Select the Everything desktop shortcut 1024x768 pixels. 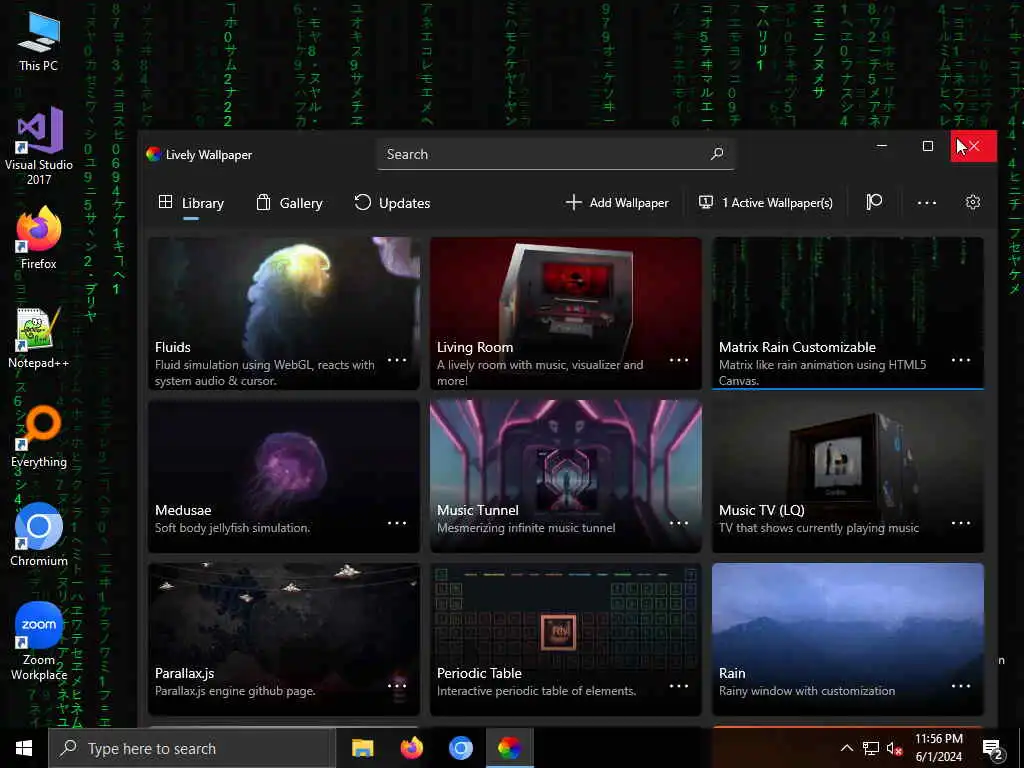[x=39, y=437]
